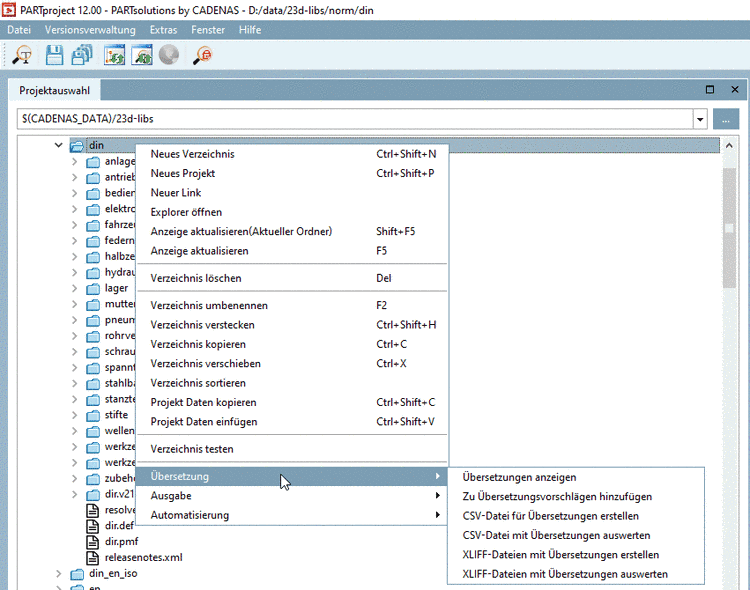Click the search magnifier toolbar icon
The height and width of the screenshot is (590, 750).
click(22, 55)
